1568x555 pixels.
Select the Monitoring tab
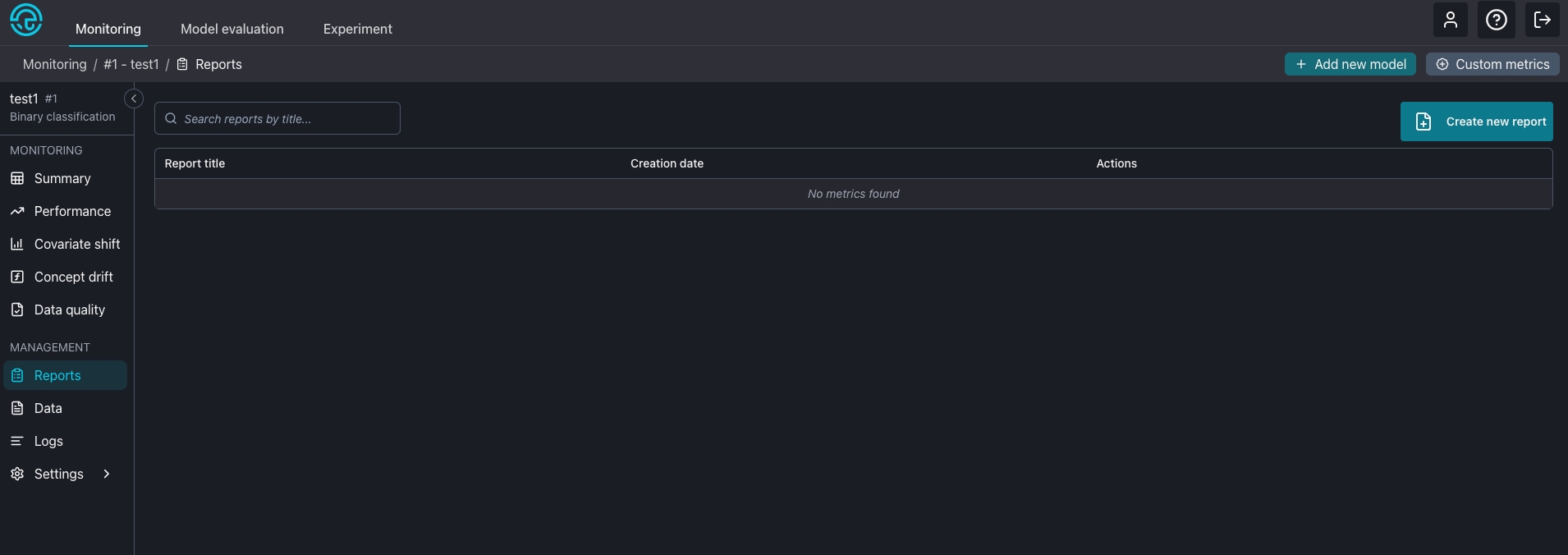tap(108, 29)
